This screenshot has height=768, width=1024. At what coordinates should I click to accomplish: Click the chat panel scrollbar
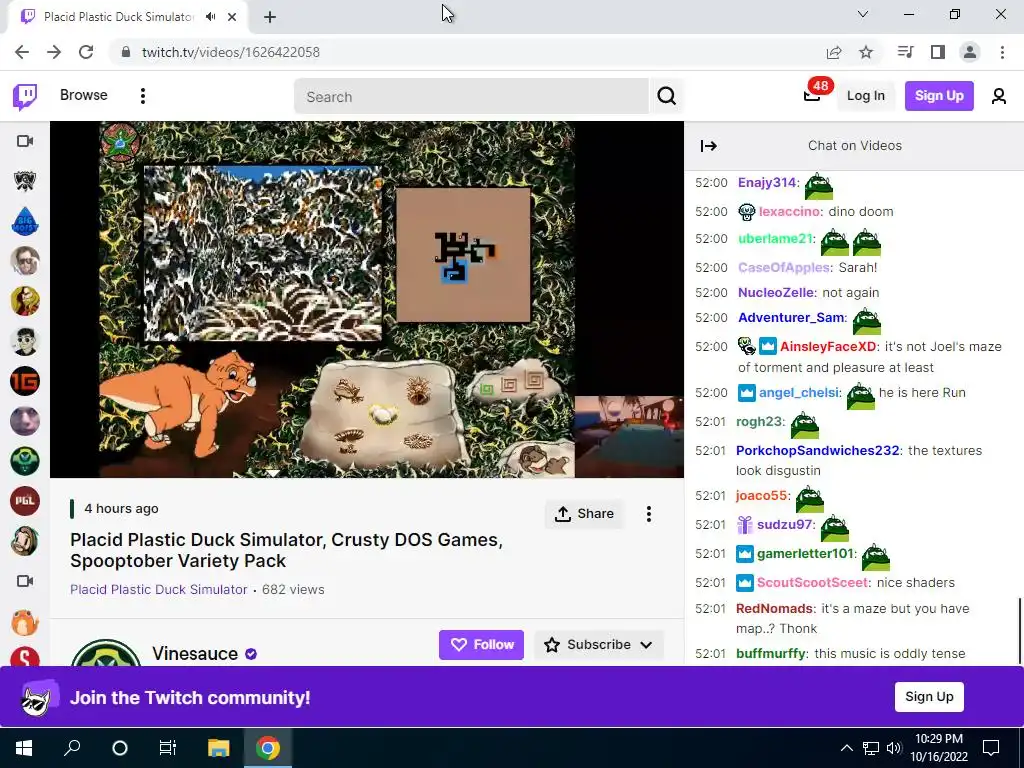(x=1019, y=630)
